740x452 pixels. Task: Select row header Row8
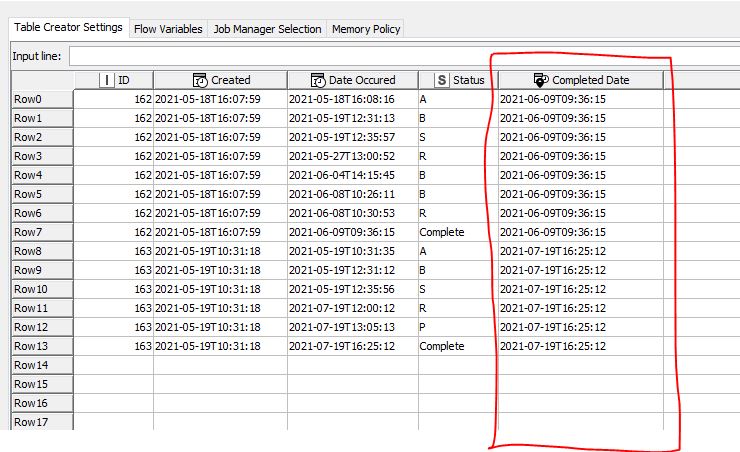click(42, 251)
